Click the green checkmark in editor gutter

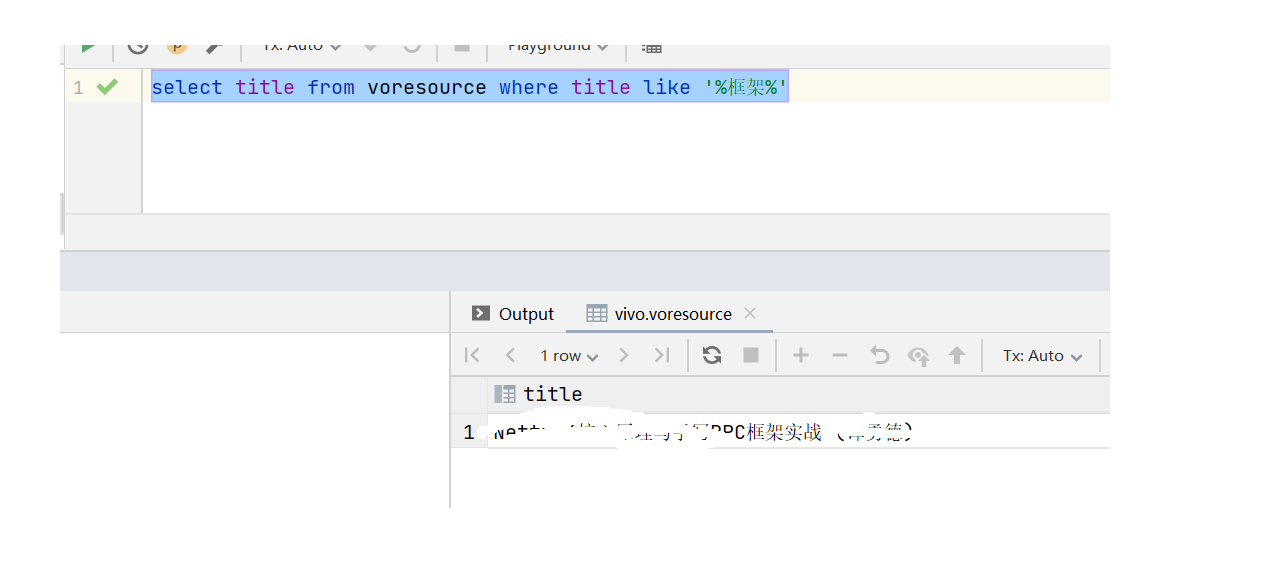[107, 87]
